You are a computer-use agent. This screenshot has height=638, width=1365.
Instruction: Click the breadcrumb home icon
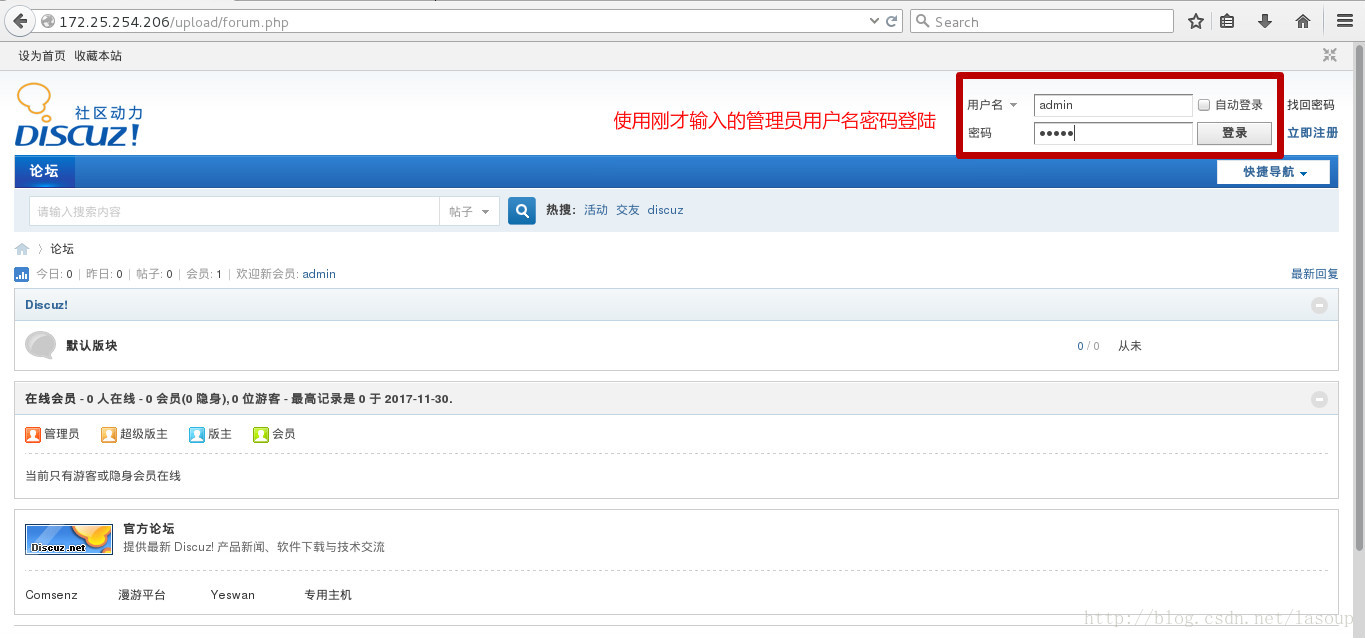pos(22,249)
